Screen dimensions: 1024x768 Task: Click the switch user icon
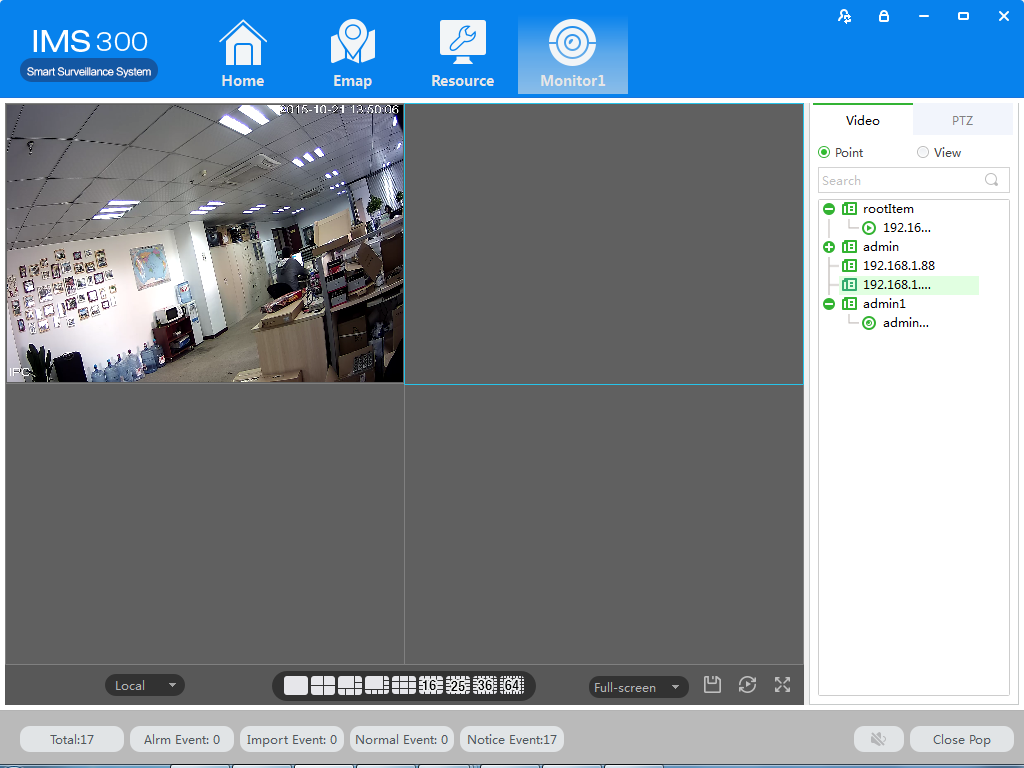(x=845, y=16)
